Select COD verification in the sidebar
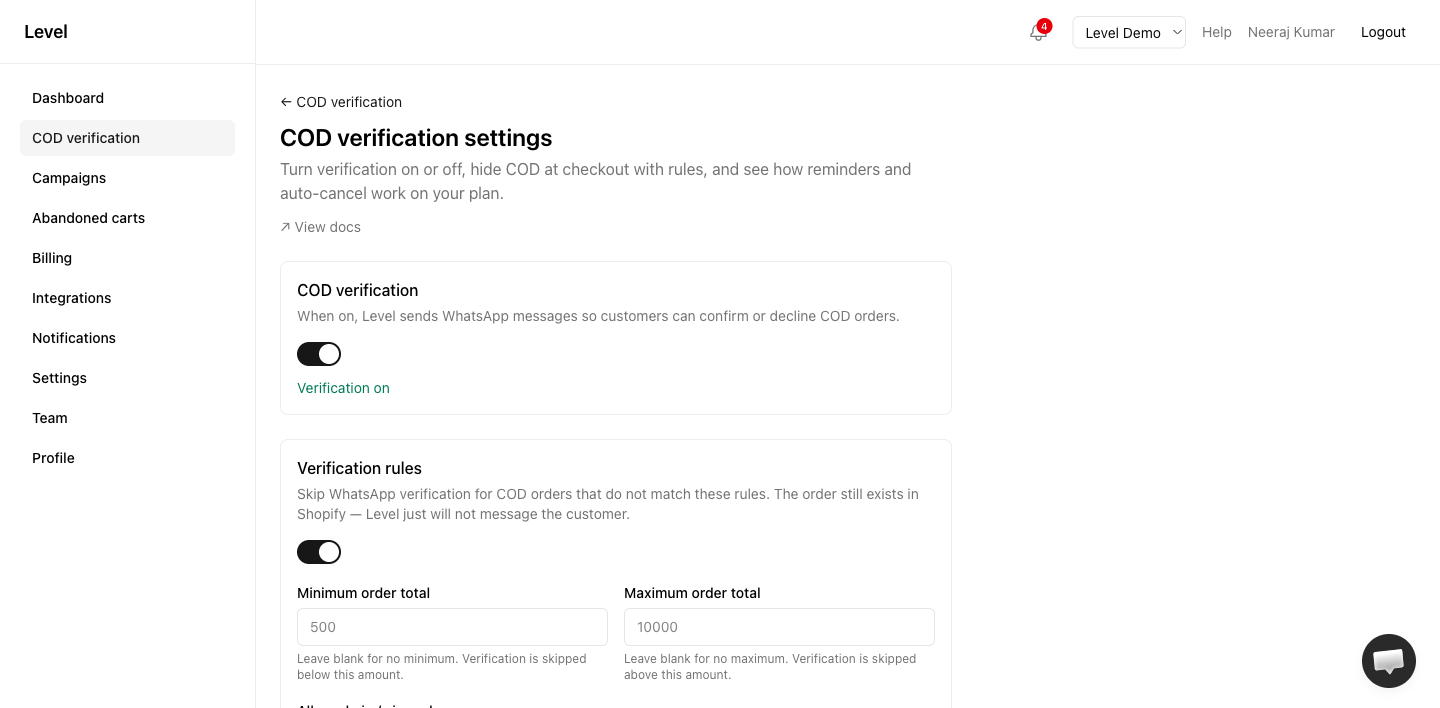1440x708 pixels. [127, 138]
